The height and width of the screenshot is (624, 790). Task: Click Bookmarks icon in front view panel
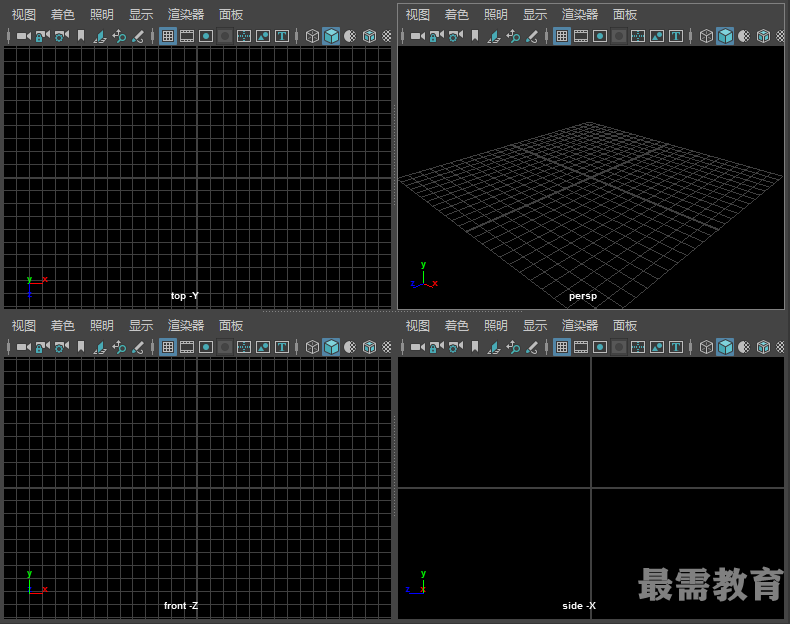pos(81,347)
